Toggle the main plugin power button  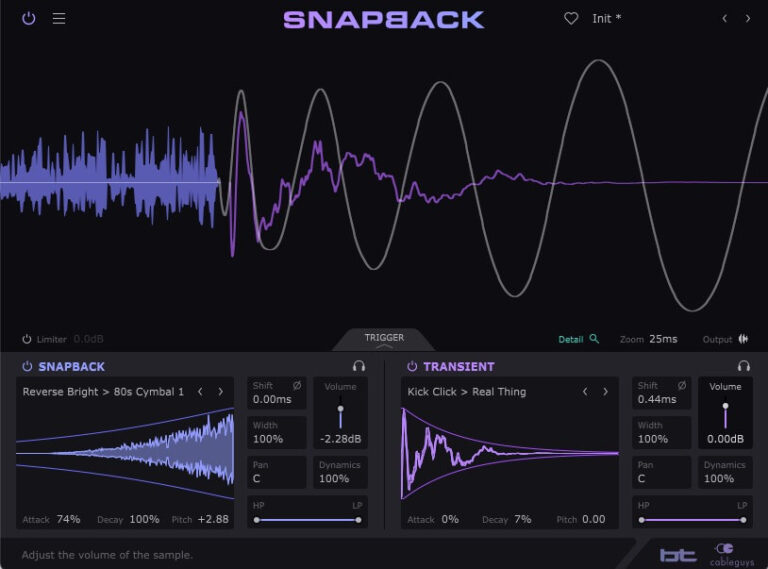coord(28,19)
